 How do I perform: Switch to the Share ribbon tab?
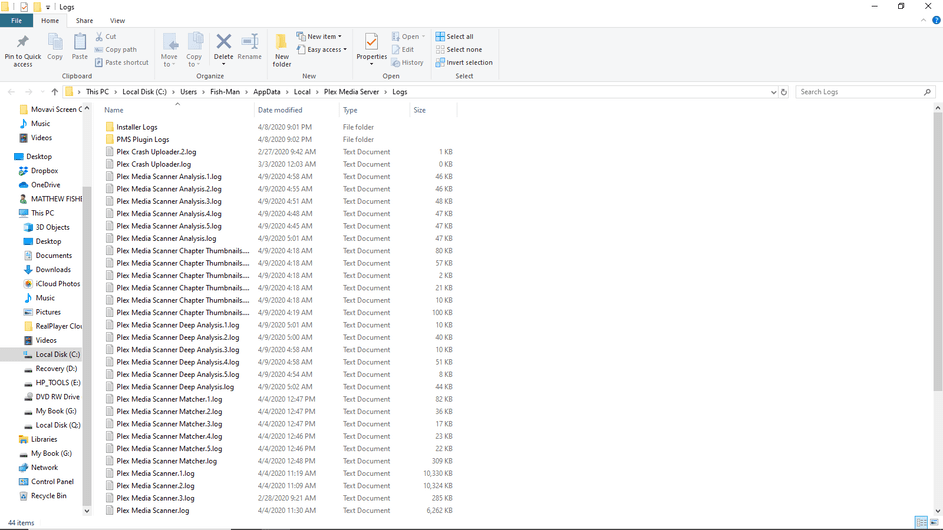click(x=84, y=20)
